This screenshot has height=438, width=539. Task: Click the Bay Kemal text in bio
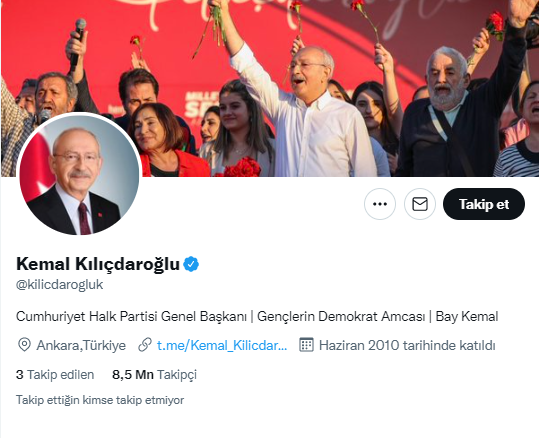(467, 316)
